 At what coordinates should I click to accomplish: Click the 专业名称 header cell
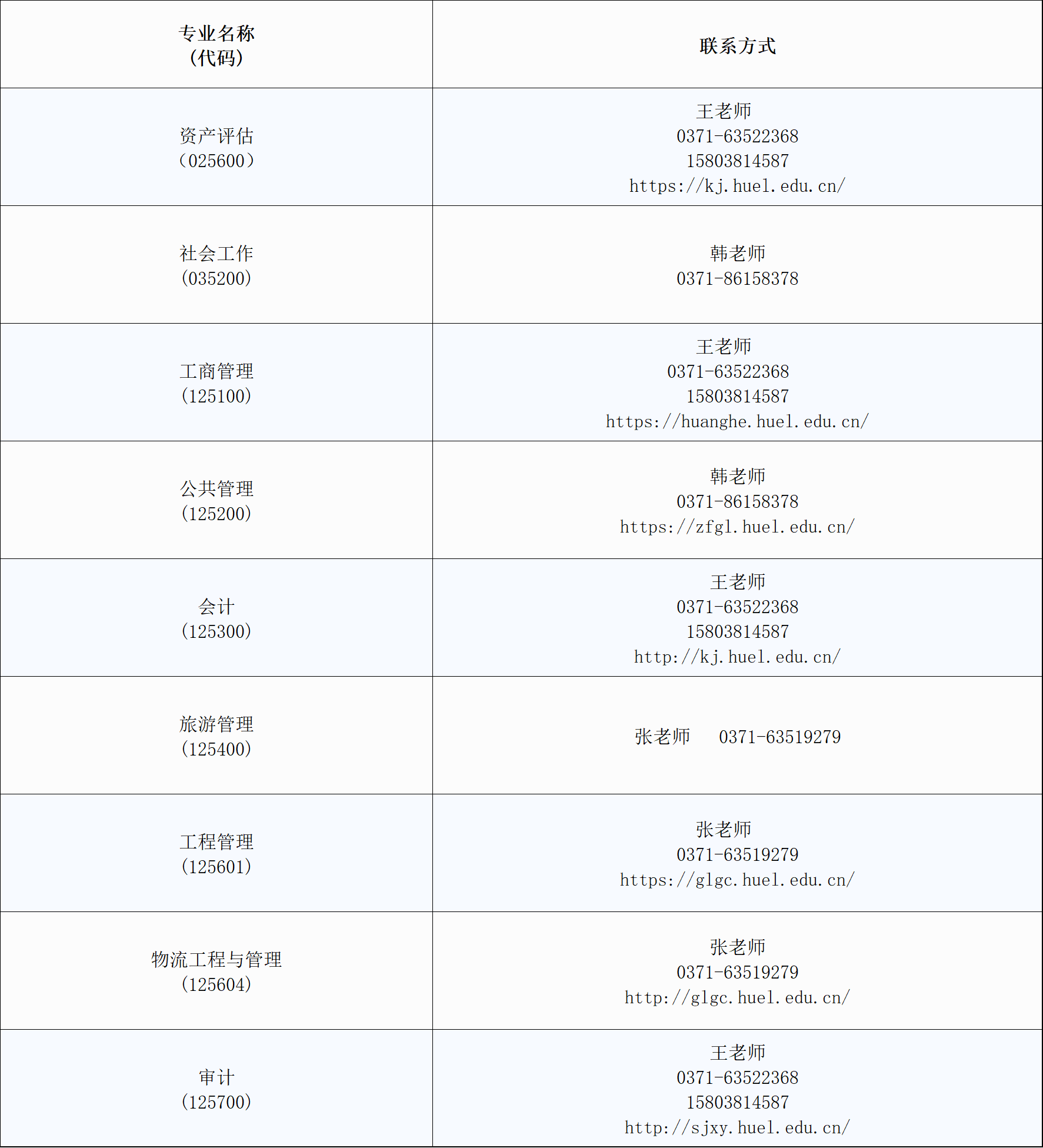pyautogui.click(x=216, y=34)
